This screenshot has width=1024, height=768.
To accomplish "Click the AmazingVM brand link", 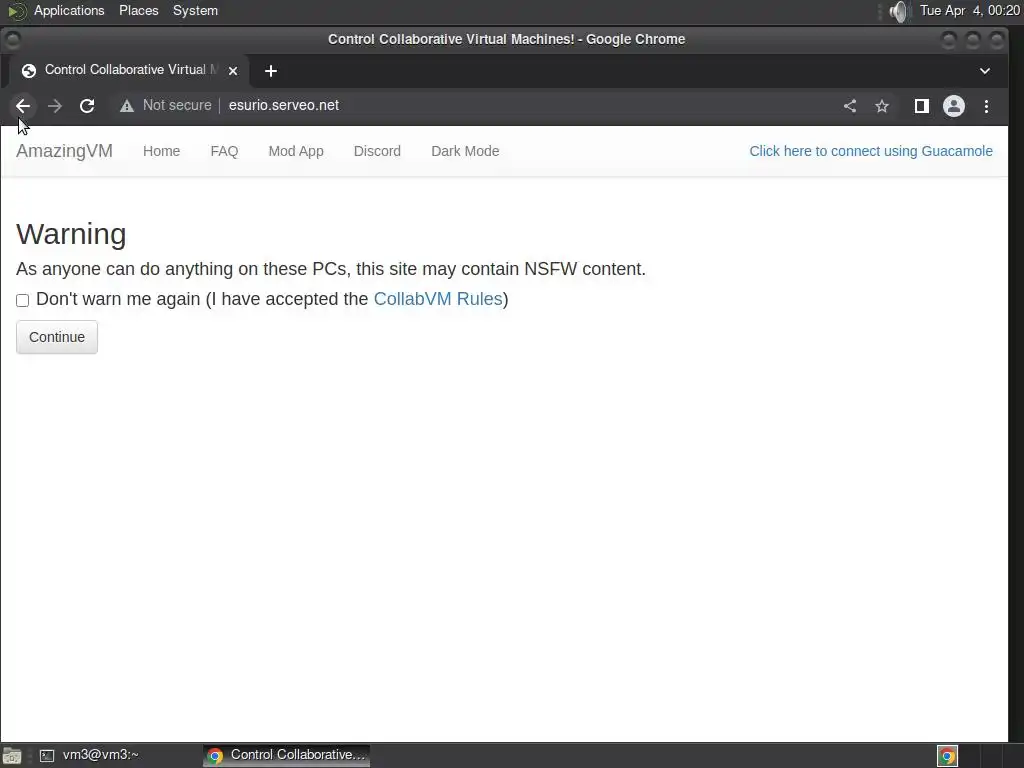I will pyautogui.click(x=64, y=151).
